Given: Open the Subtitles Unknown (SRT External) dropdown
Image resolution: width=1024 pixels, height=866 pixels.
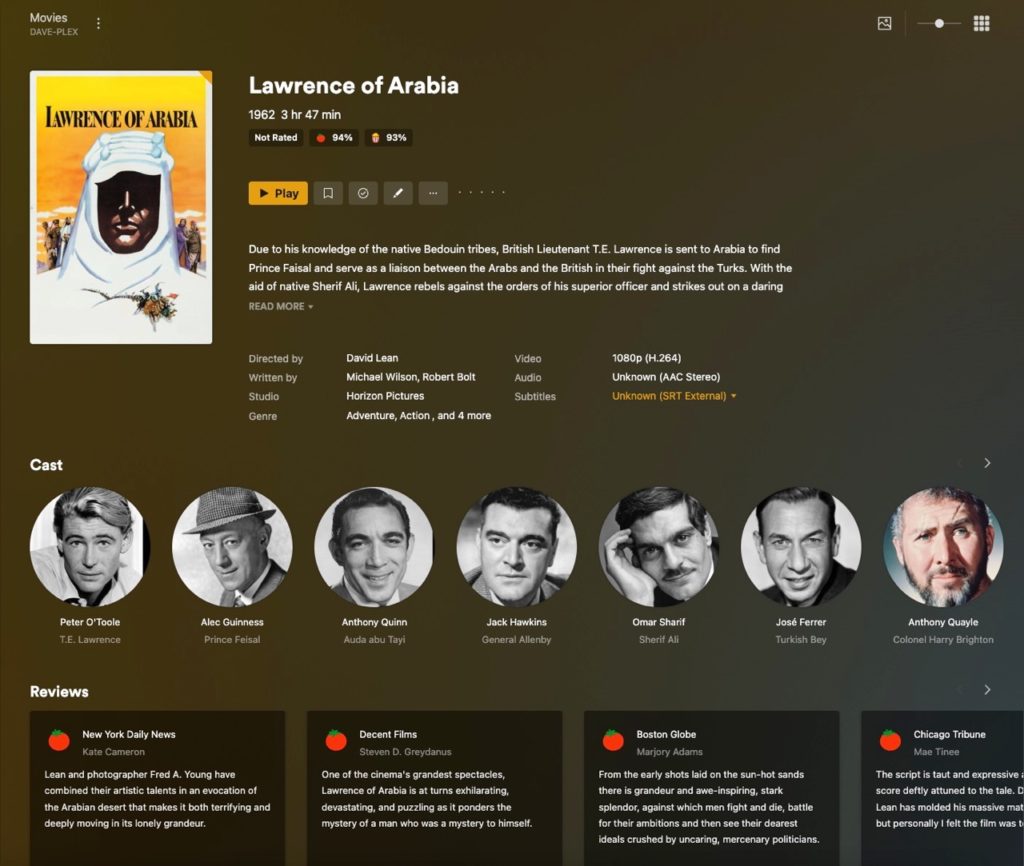Looking at the screenshot, I should pos(674,396).
